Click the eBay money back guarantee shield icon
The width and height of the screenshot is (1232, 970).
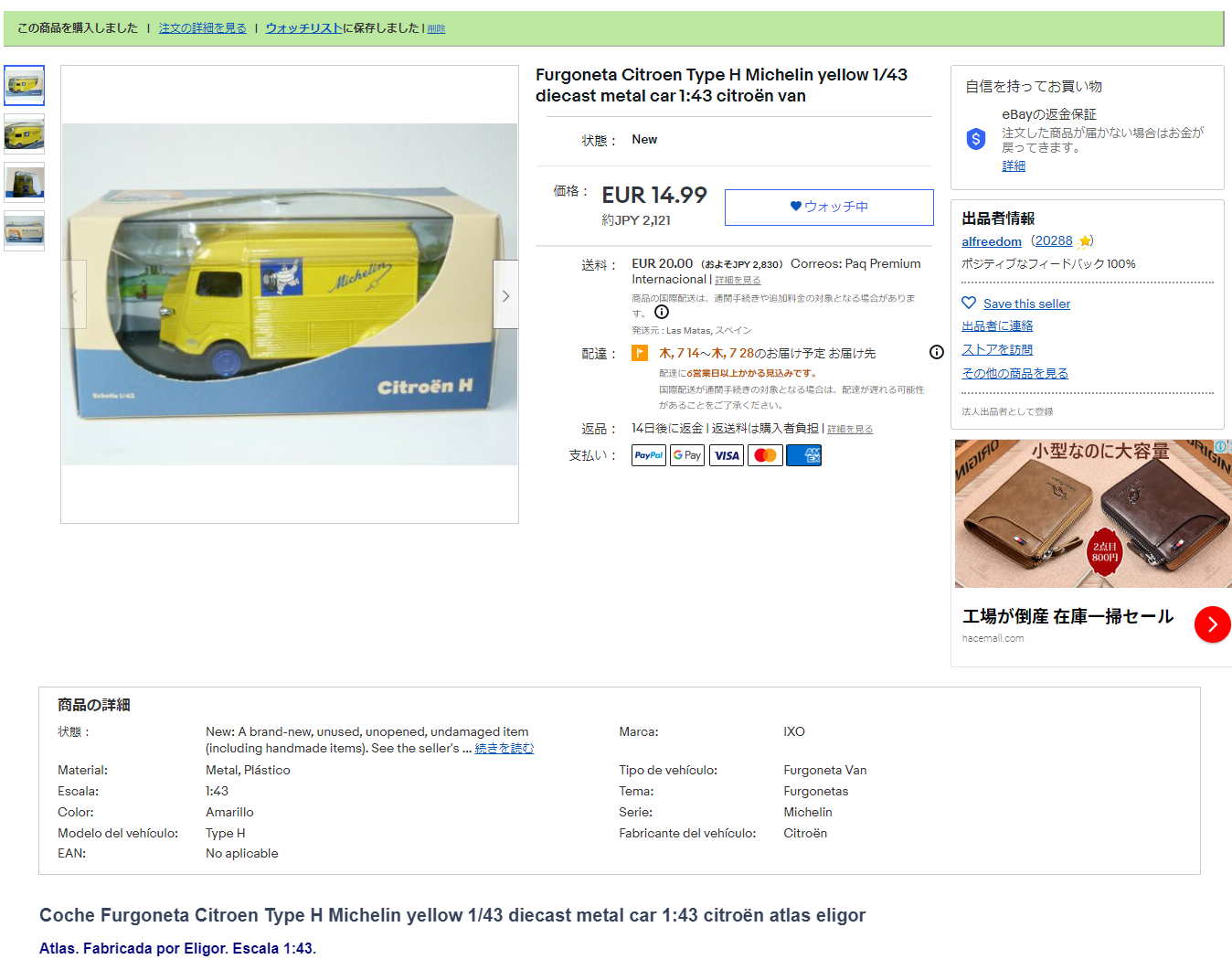coord(976,139)
